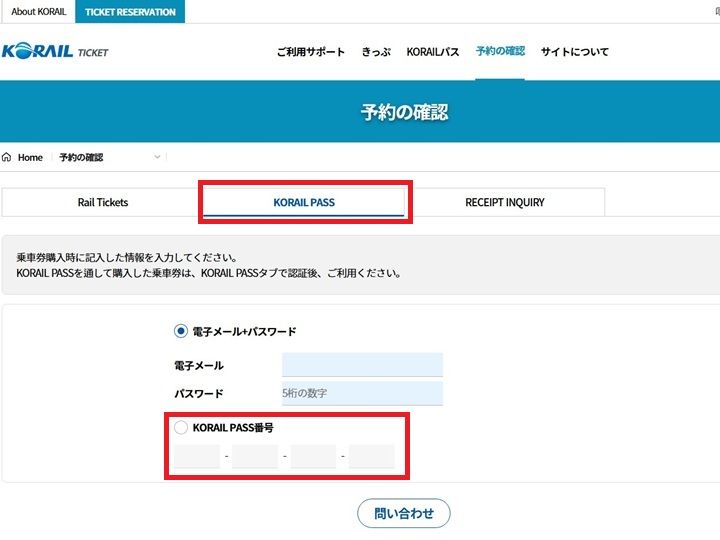Click the KORAIL TICKET logo
This screenshot has height=540, width=720.
55,51
